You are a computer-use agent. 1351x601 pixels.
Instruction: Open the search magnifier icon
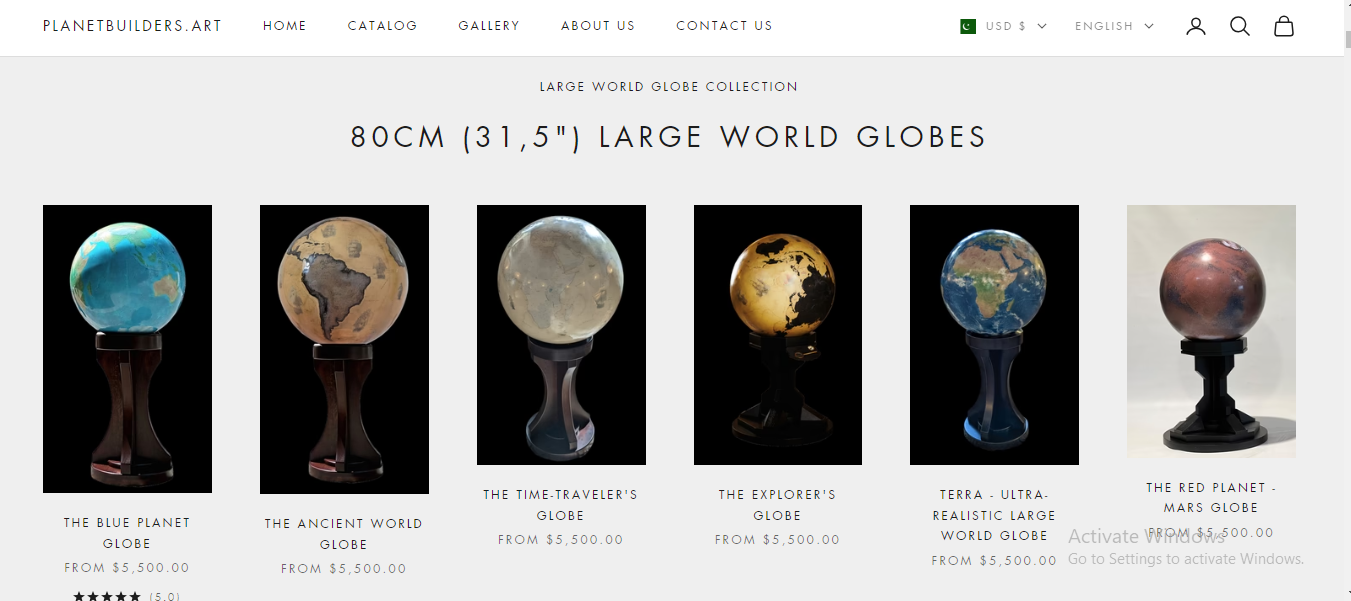pos(1240,26)
